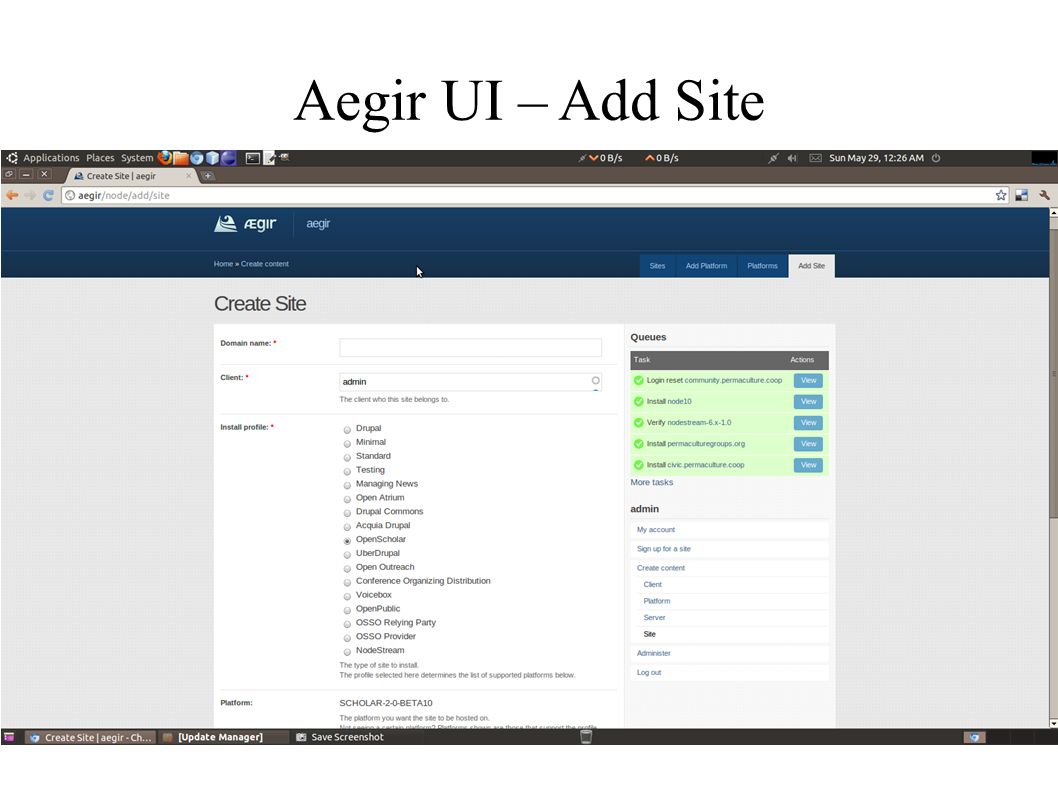Open Firefox from the top panel launcher
Screen dimensions: 1058x793
pos(164,158)
